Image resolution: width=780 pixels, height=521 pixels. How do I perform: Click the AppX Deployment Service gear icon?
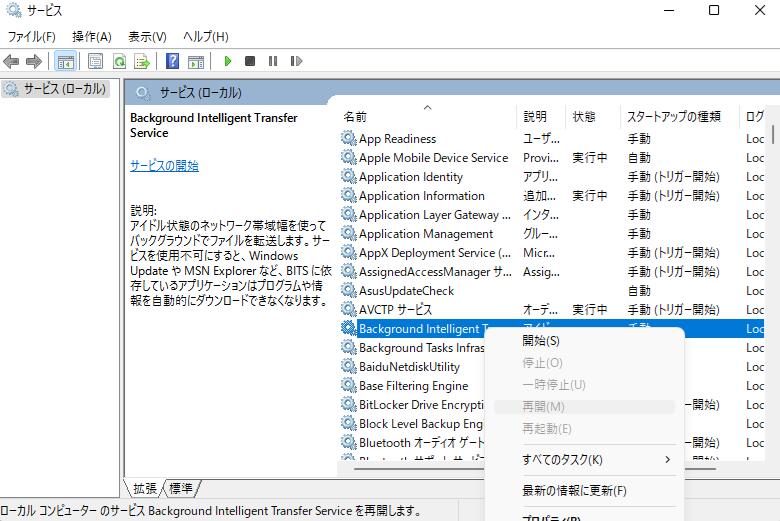coord(349,252)
